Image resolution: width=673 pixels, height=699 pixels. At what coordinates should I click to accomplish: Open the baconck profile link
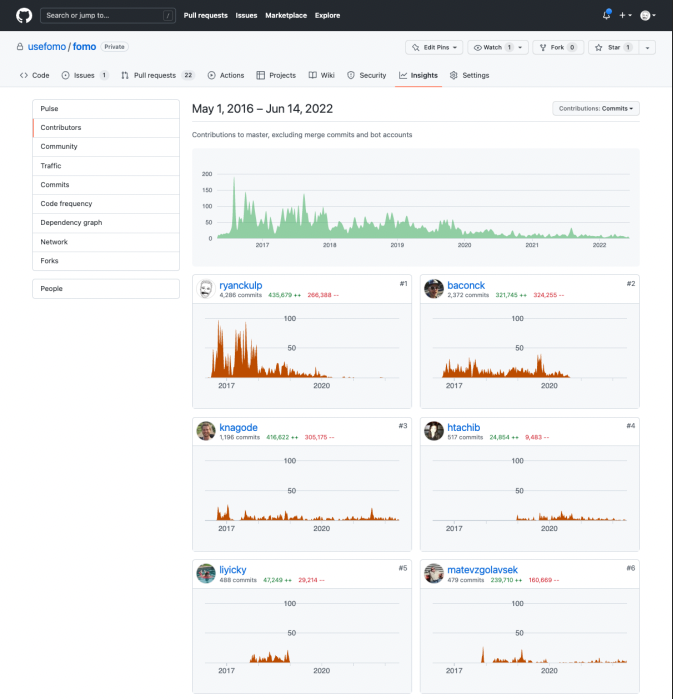[466, 285]
